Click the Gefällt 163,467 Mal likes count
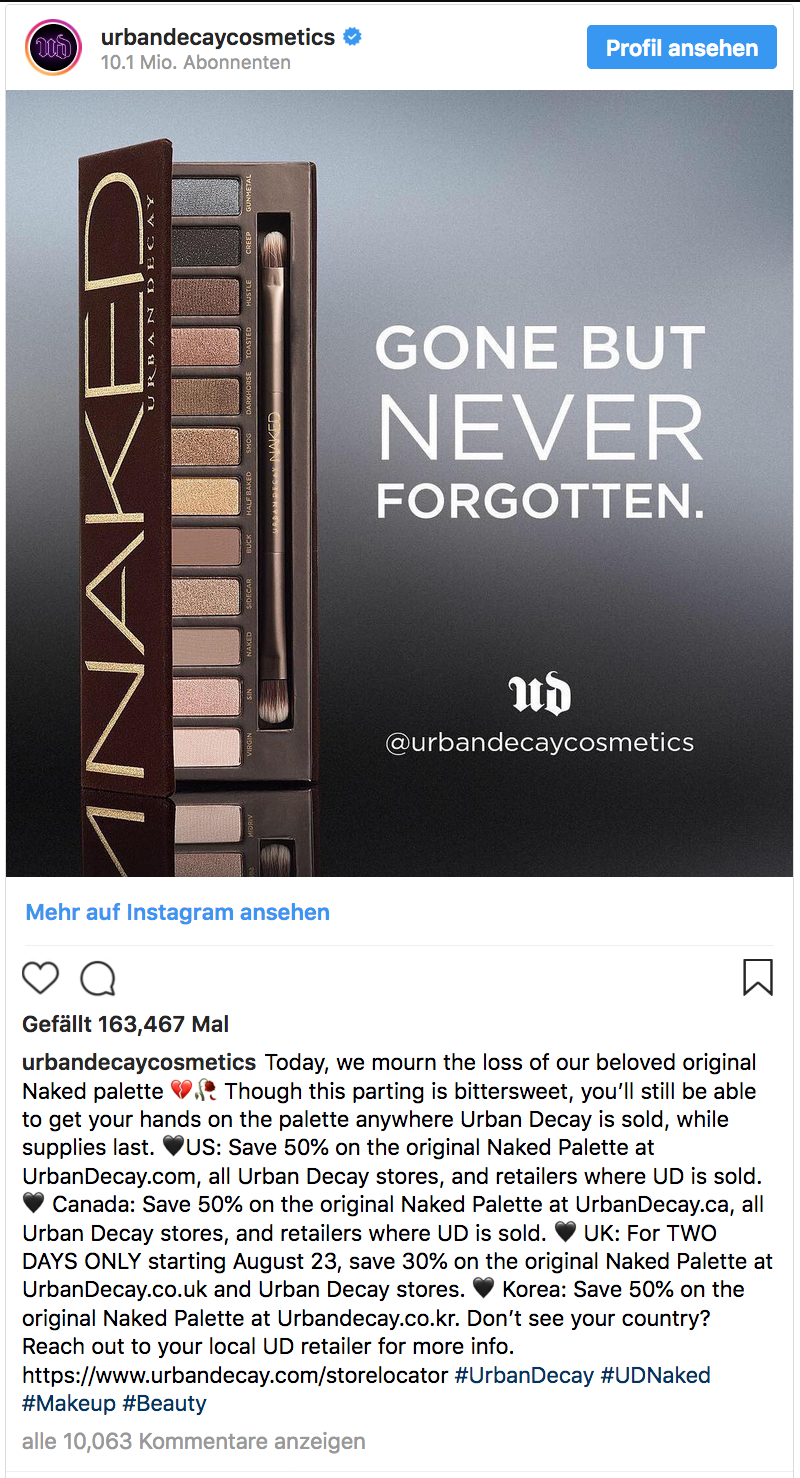 coord(126,1024)
